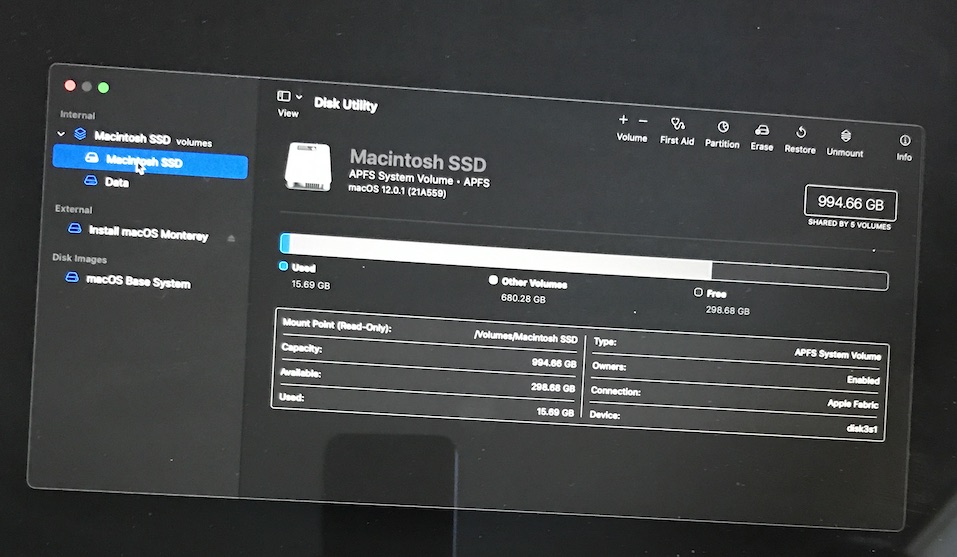957x557 pixels.
Task: Click the External sidebar section header
Action: coord(73,209)
